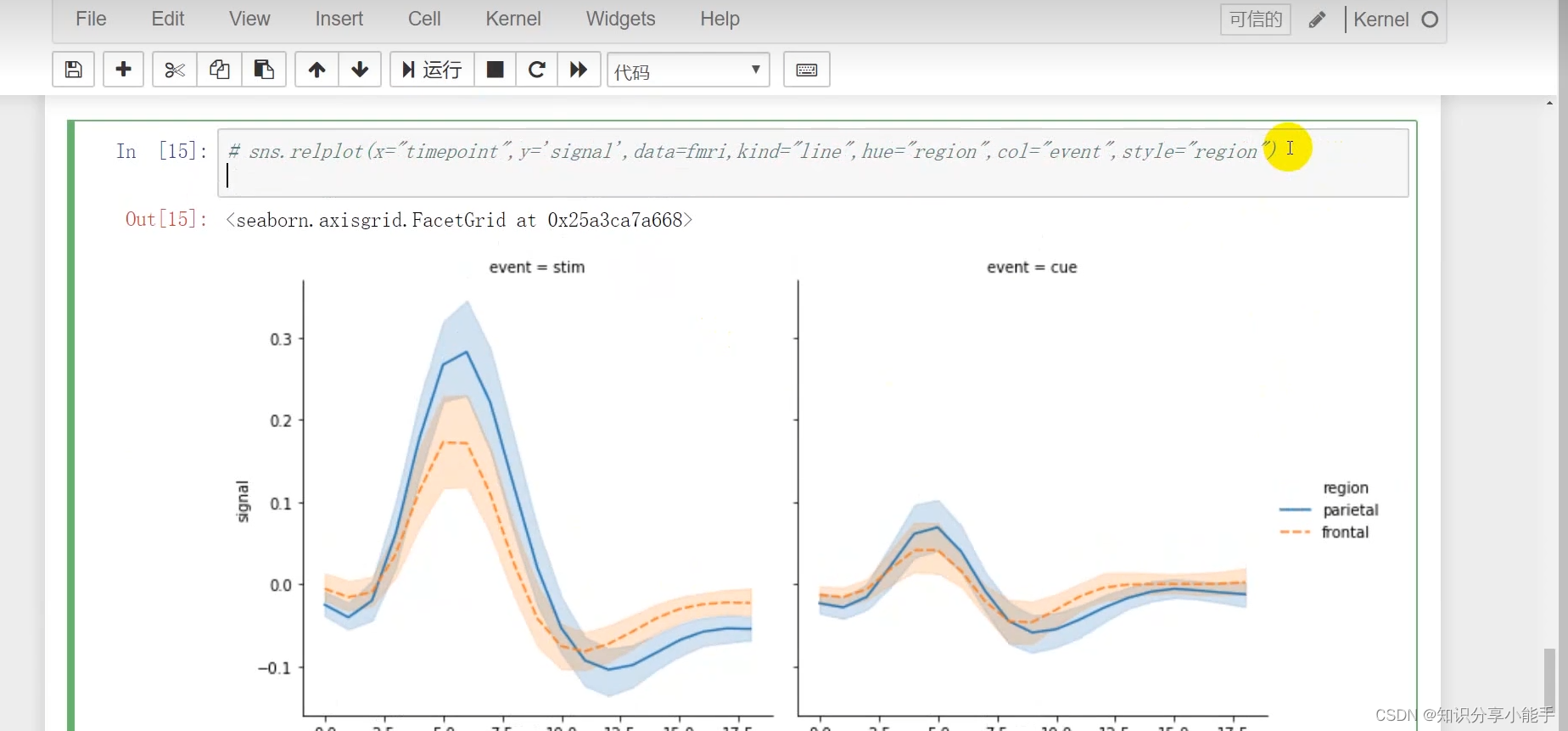Click the event = stim plot title
The width and height of the screenshot is (1568, 731).
pyautogui.click(x=537, y=267)
